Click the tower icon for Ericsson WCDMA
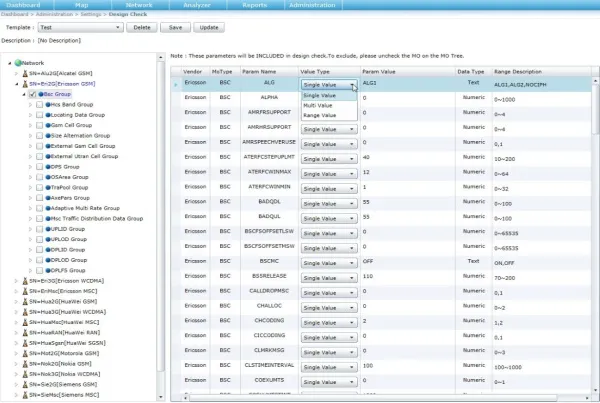 pyautogui.click(x=24, y=280)
